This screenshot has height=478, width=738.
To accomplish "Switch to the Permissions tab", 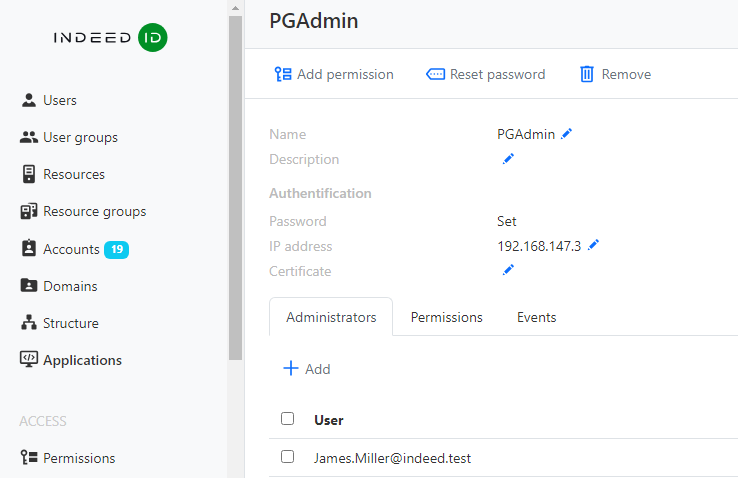I will [446, 317].
